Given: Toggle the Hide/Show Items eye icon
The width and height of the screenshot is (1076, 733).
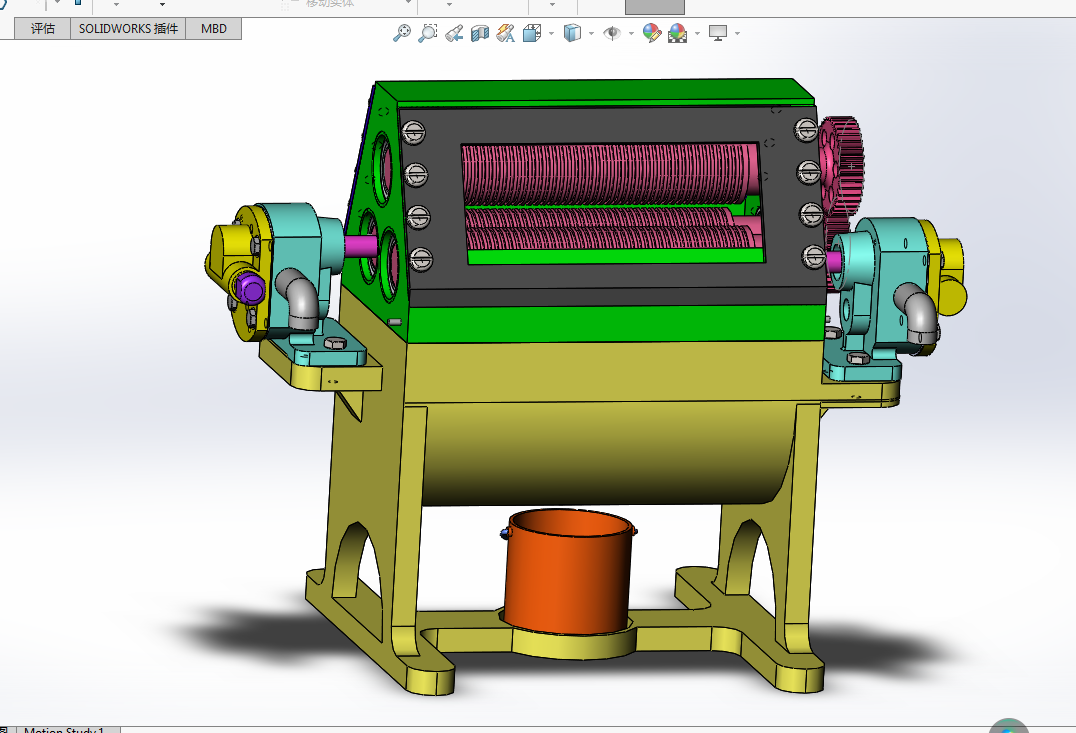Looking at the screenshot, I should point(611,33).
